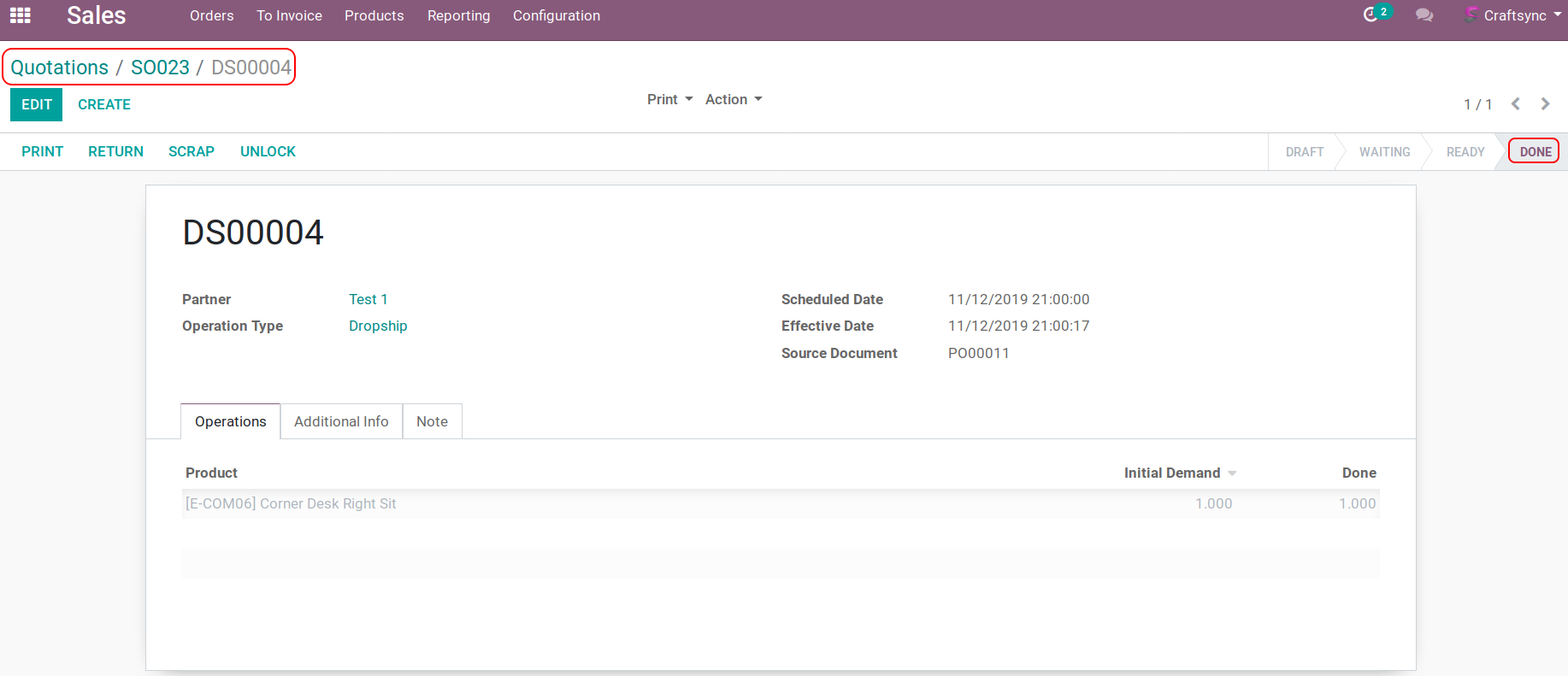The image size is (1568, 676).
Task: Navigate to SO023 in the breadcrumb
Action: 160,68
